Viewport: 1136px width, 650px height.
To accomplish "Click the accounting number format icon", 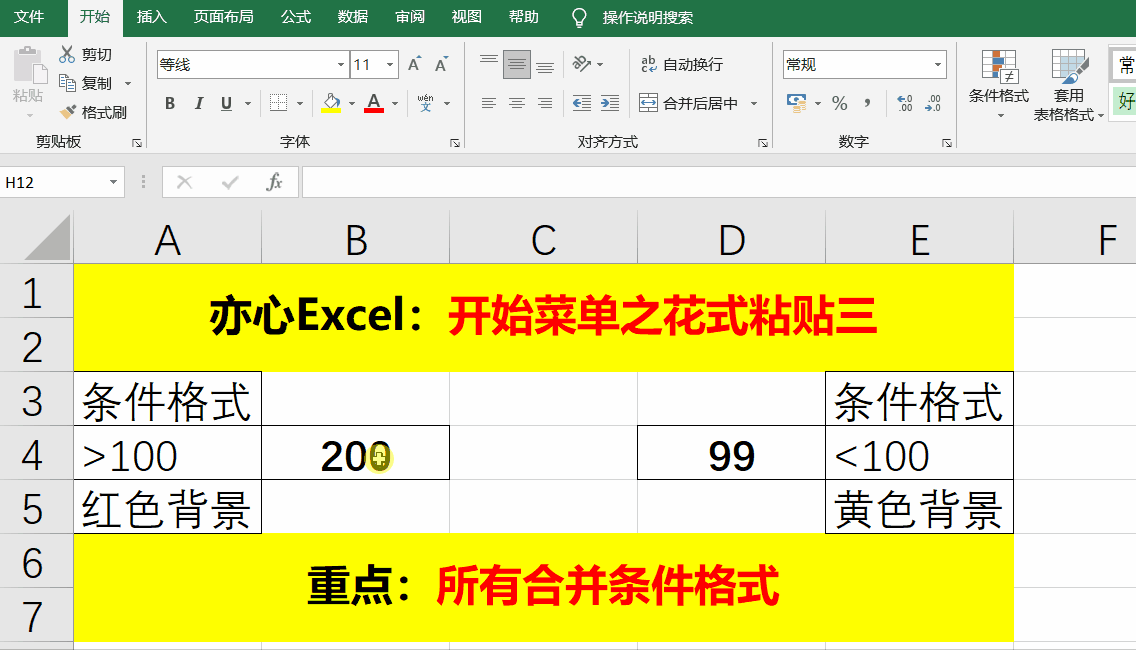I will point(797,103).
